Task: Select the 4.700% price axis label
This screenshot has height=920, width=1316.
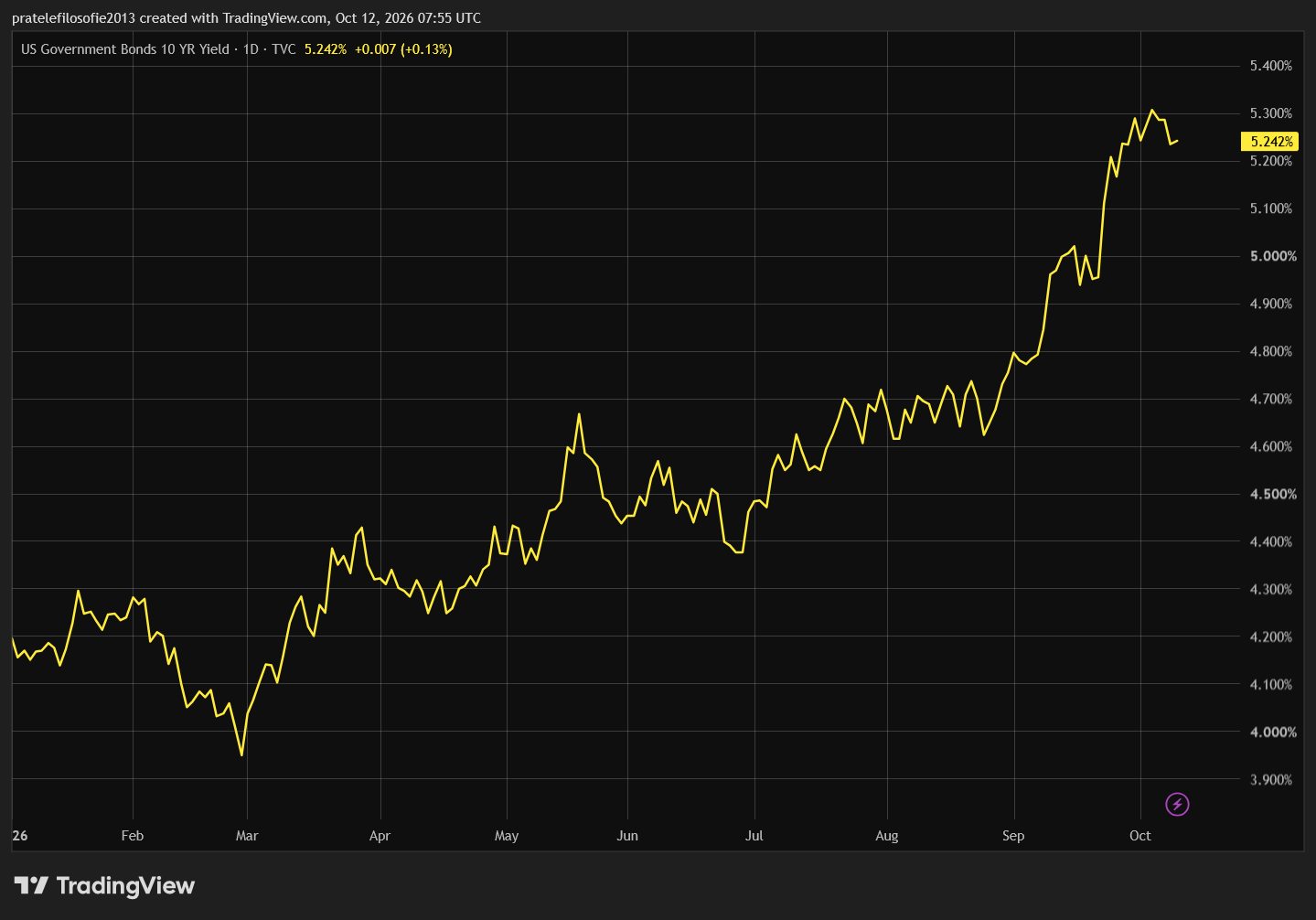Action: (x=1271, y=399)
